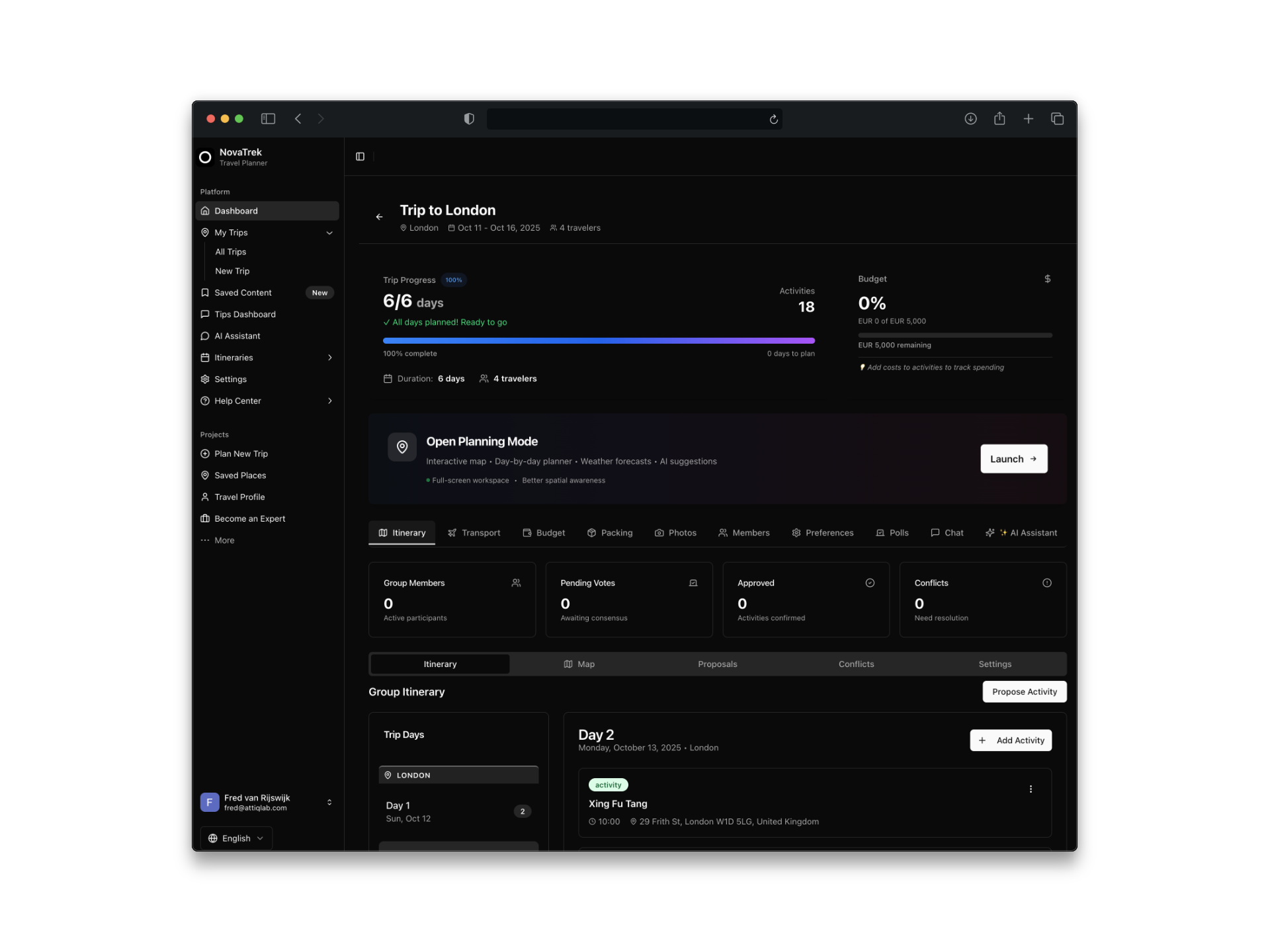Image resolution: width=1270 pixels, height=952 pixels.
Task: Click the back arrow beside Trip to London
Action: (x=379, y=217)
